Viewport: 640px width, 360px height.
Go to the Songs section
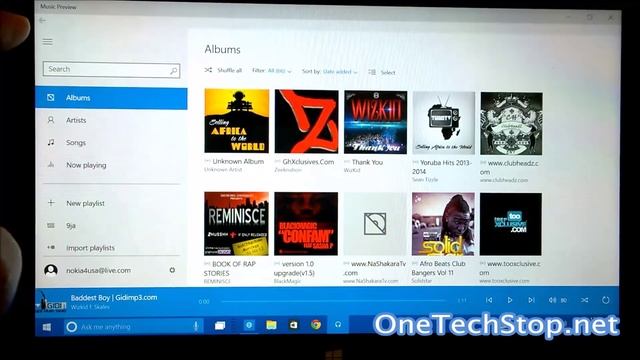coord(111,142)
